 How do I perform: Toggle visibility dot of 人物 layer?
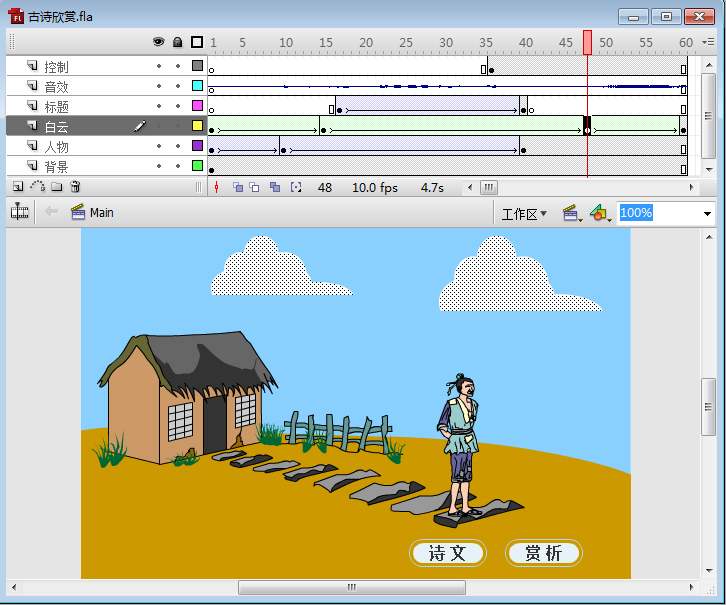point(159,146)
